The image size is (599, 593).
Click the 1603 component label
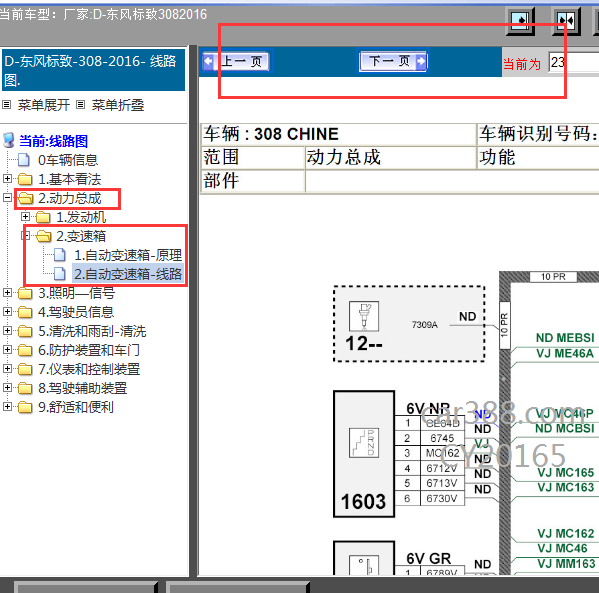click(363, 501)
